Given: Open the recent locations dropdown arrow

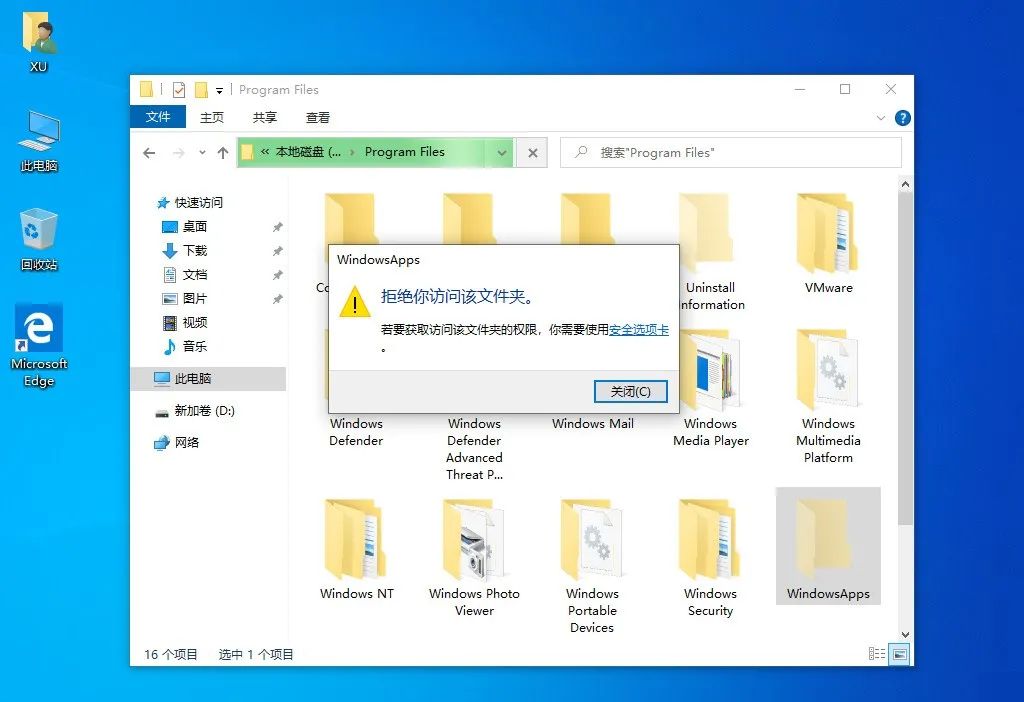Looking at the screenshot, I should pos(202,153).
